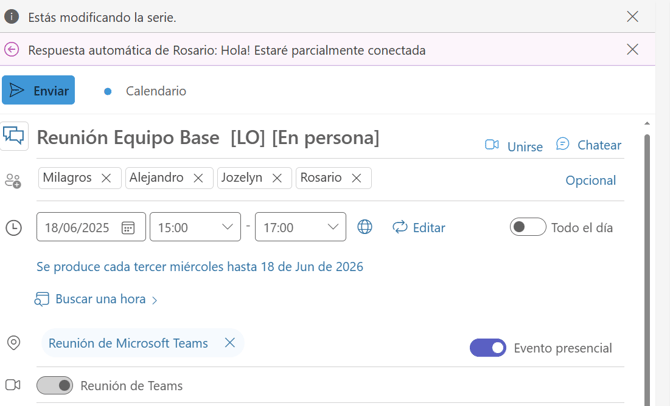
Task: Dismiss the automatic reply from Rosario
Action: point(632,49)
